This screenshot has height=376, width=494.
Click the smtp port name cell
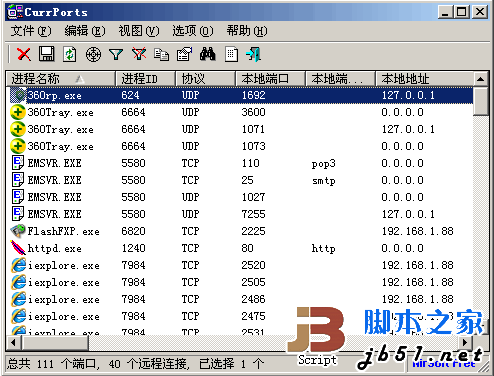[324, 181]
